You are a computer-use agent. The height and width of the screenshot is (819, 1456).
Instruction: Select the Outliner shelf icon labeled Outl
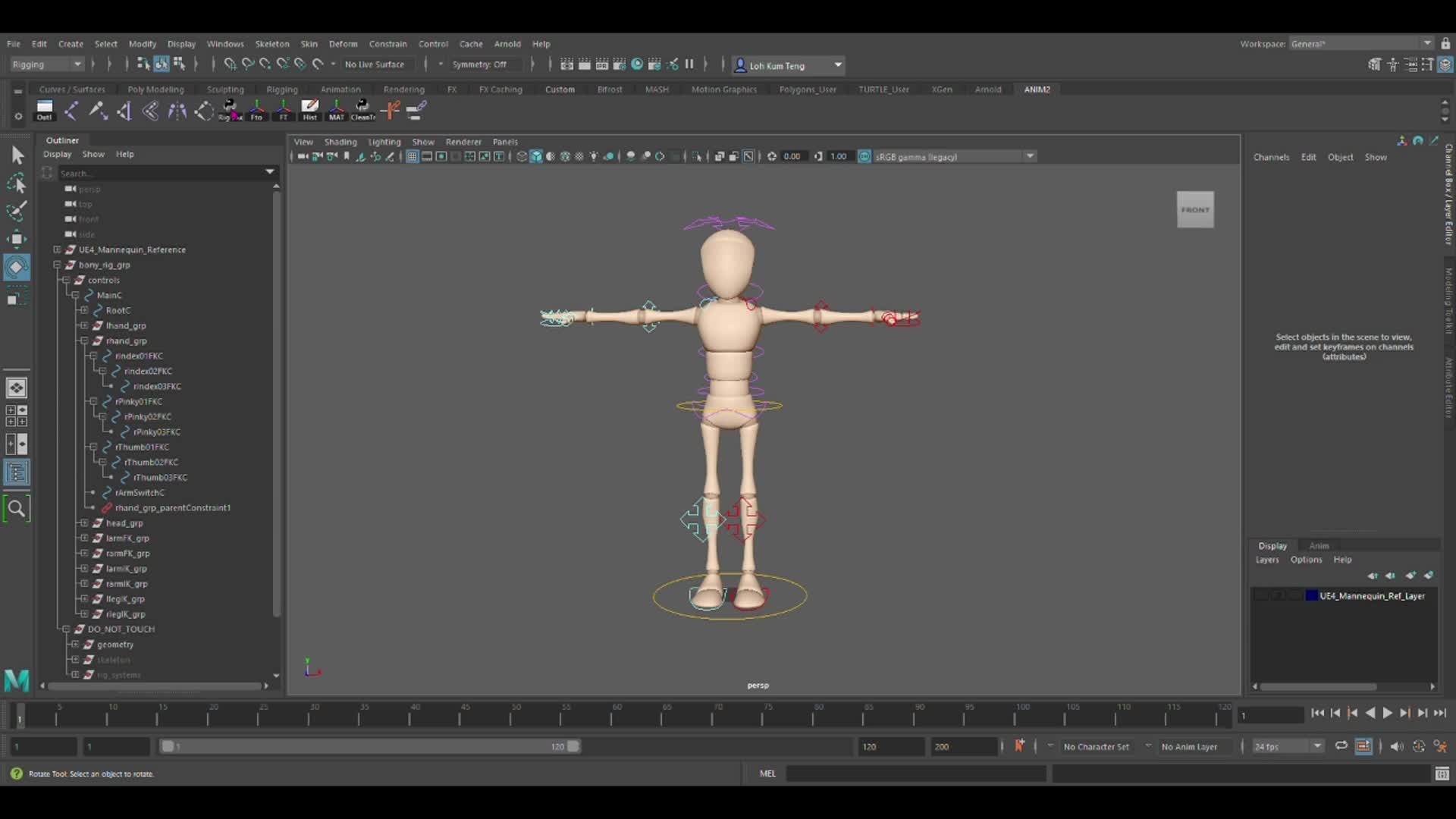click(45, 110)
